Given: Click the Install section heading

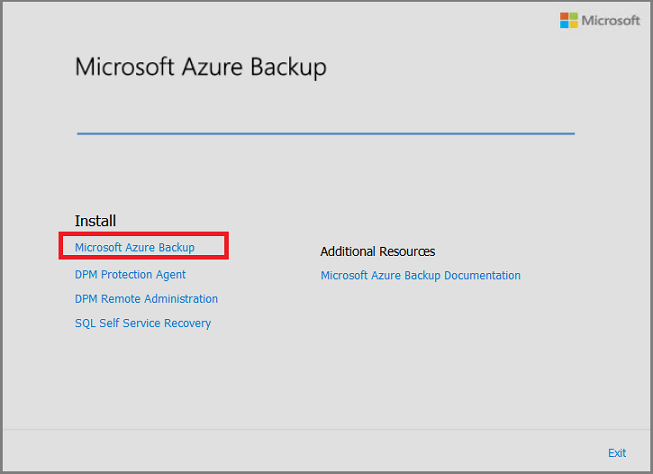Looking at the screenshot, I should (96, 220).
